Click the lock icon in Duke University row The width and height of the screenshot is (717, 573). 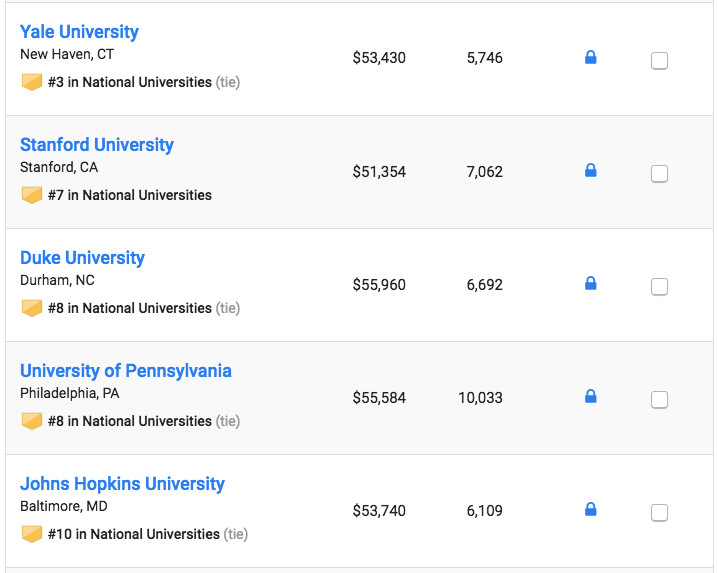point(590,284)
